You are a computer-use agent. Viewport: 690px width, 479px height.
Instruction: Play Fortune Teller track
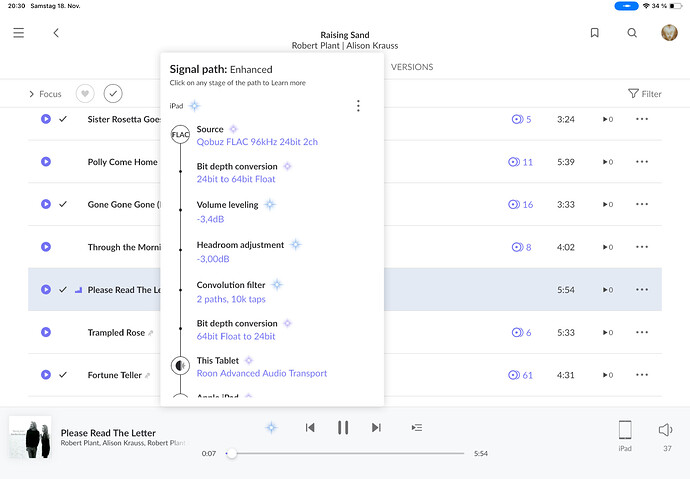coord(46,375)
